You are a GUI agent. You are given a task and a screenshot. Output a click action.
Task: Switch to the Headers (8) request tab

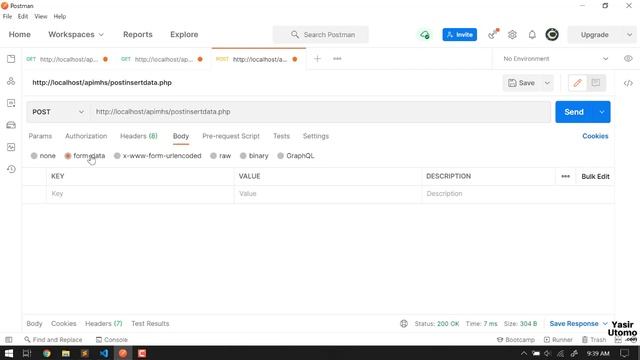[x=139, y=136]
